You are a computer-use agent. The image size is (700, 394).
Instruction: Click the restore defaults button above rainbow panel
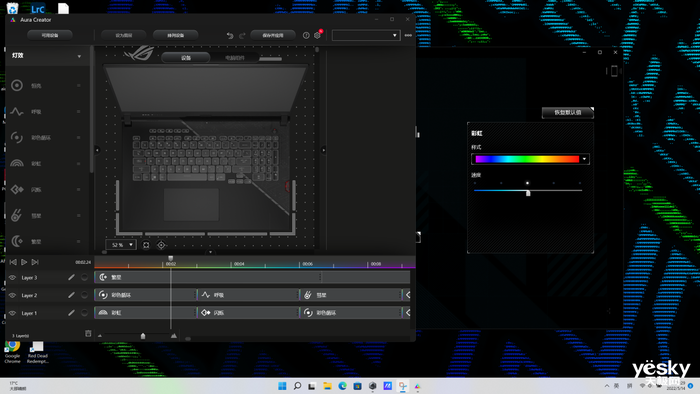568,112
